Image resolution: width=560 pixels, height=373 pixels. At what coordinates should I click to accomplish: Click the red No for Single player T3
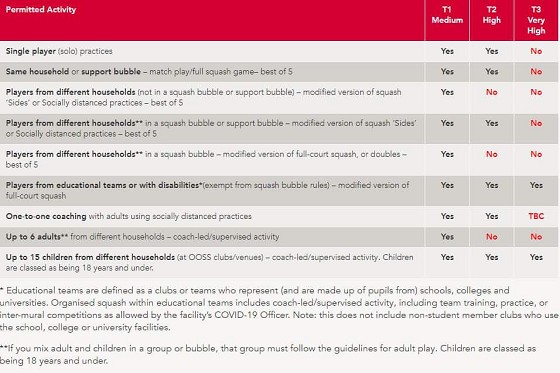[x=536, y=51]
